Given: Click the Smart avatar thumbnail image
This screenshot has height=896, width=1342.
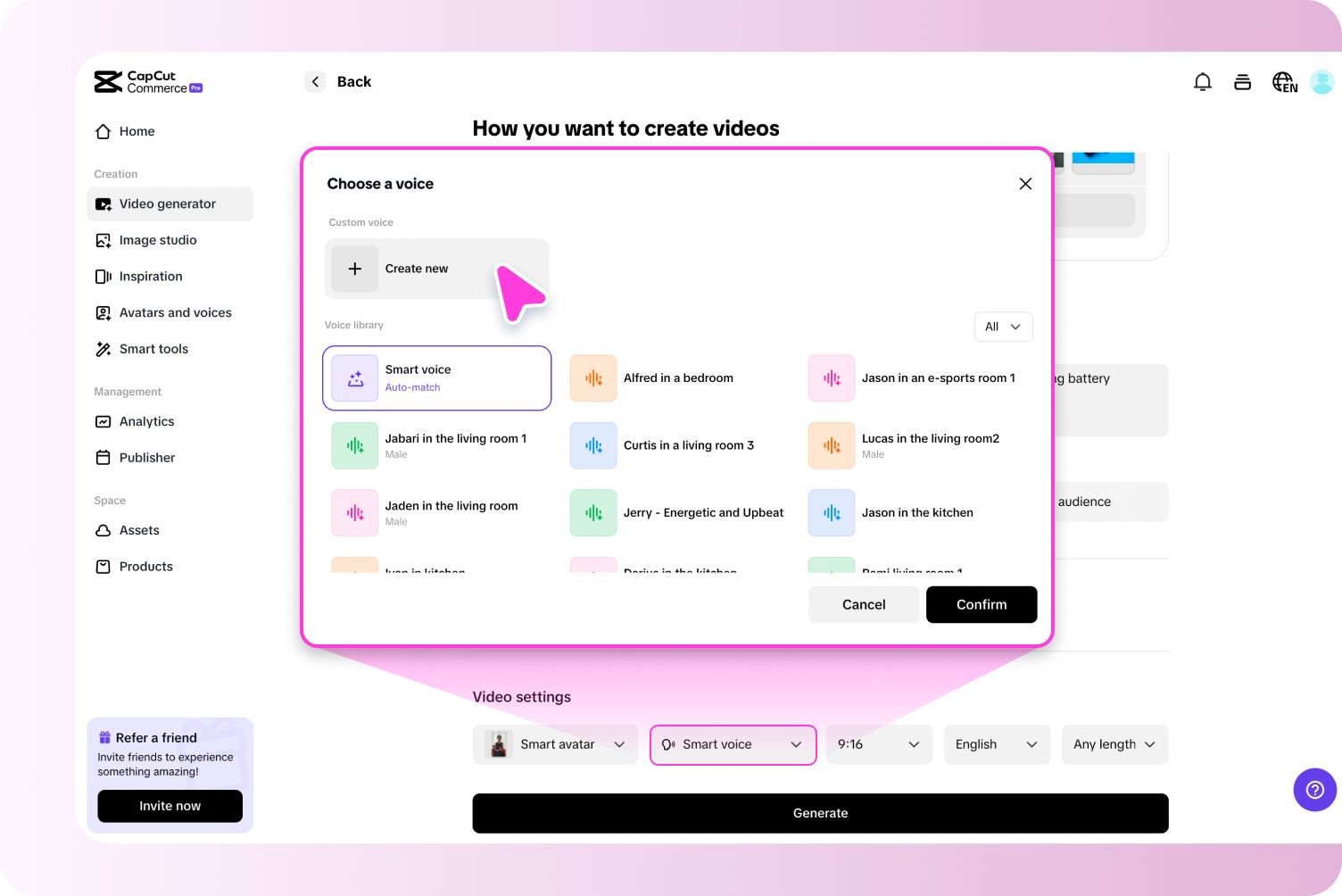Looking at the screenshot, I should 499,744.
